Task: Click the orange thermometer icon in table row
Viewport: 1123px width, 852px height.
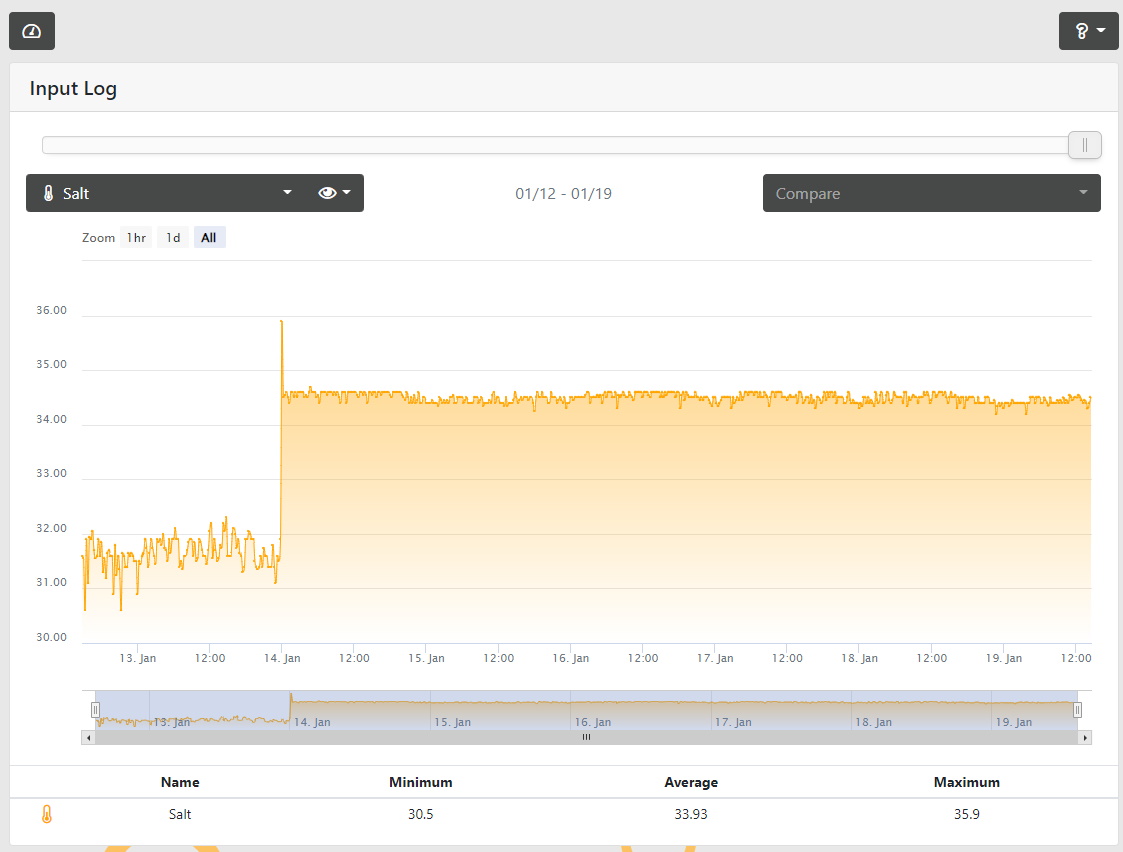Action: click(x=46, y=814)
